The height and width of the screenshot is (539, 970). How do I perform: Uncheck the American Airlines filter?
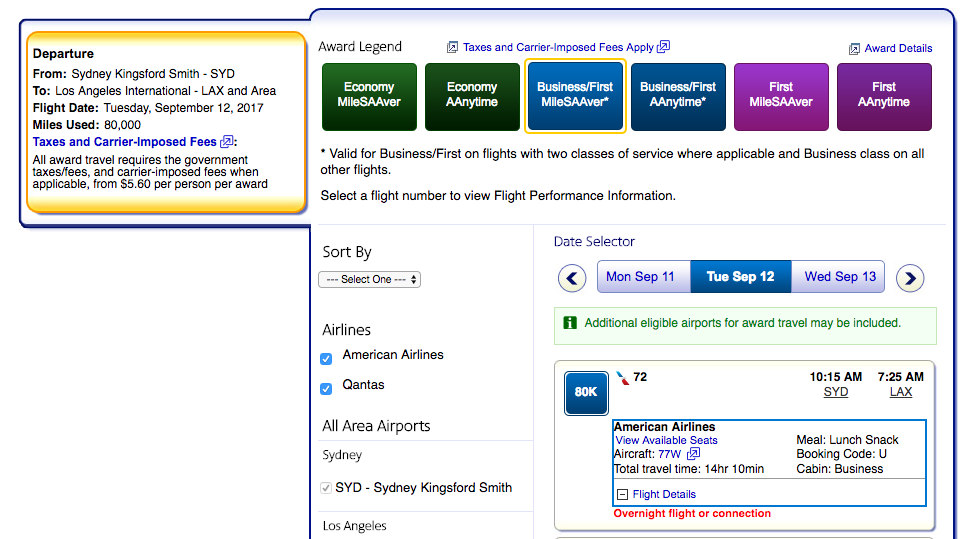click(x=326, y=359)
